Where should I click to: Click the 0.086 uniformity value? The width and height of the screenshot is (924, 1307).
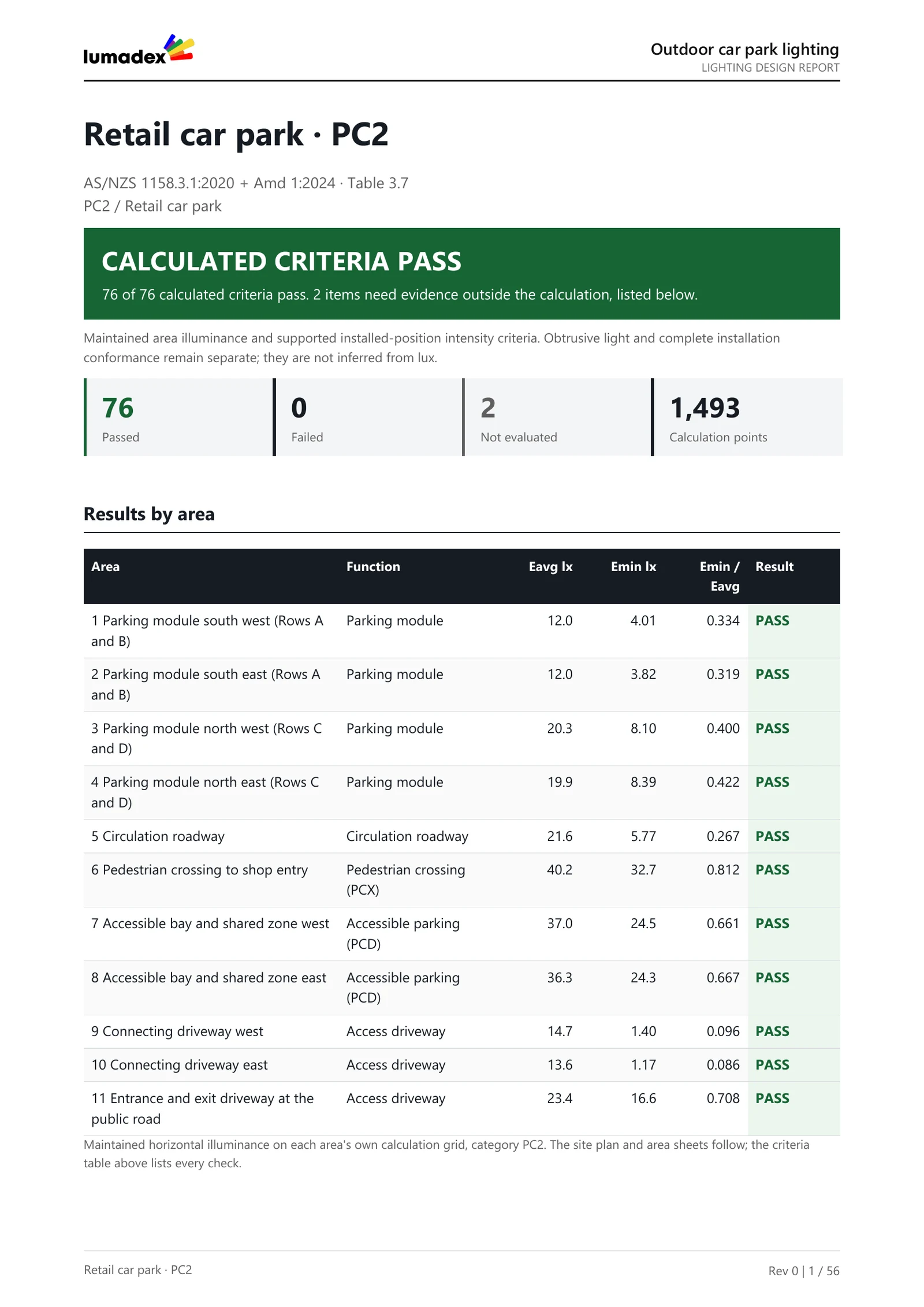[723, 1065]
